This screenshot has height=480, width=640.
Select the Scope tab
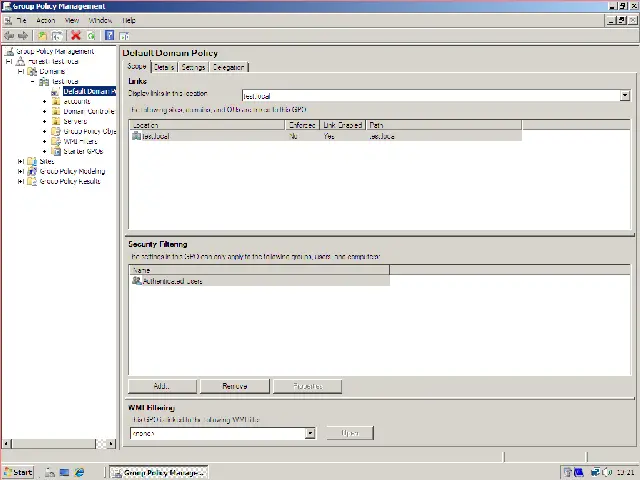137,67
